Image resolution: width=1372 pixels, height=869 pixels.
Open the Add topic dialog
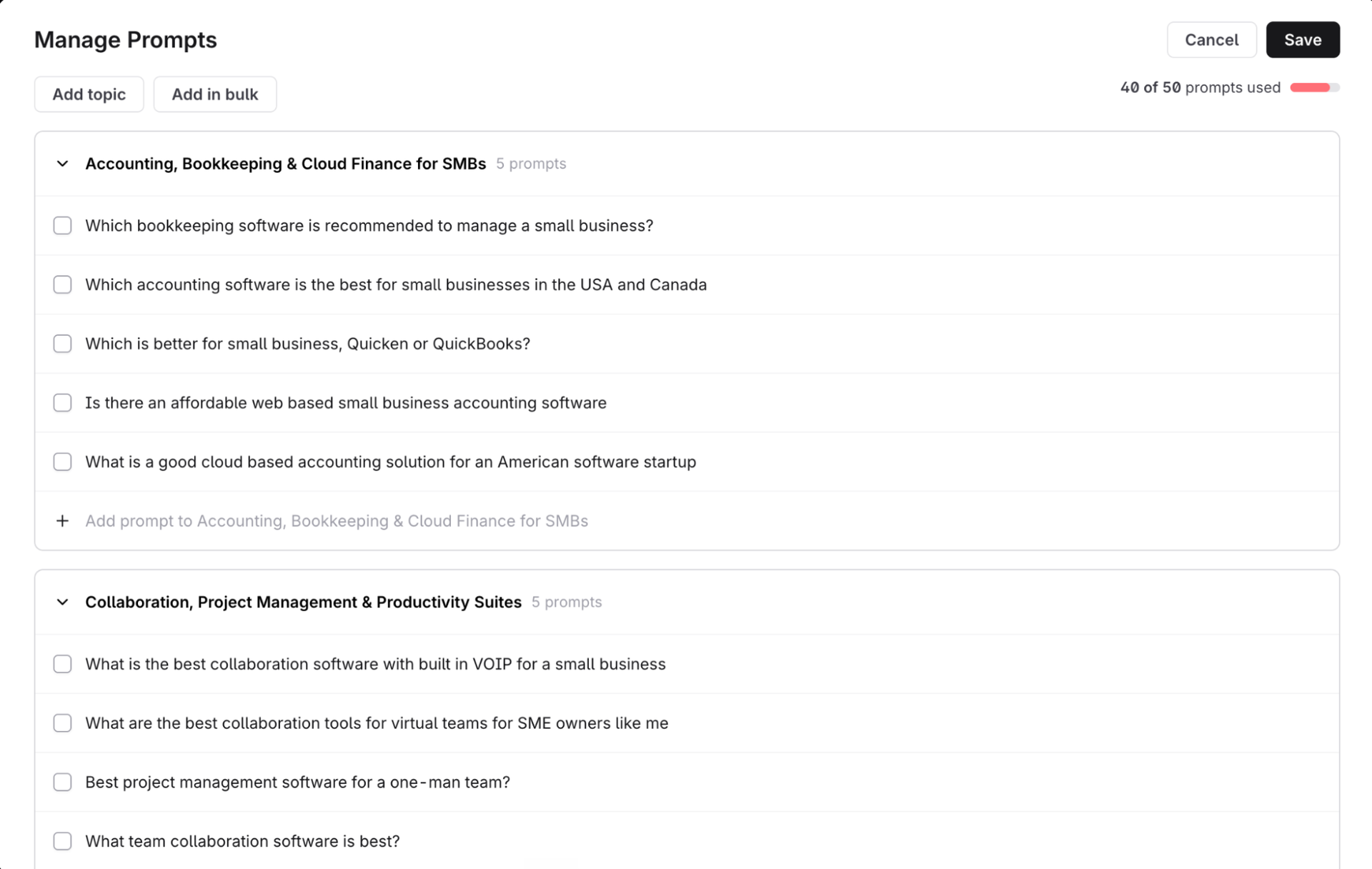tap(89, 94)
